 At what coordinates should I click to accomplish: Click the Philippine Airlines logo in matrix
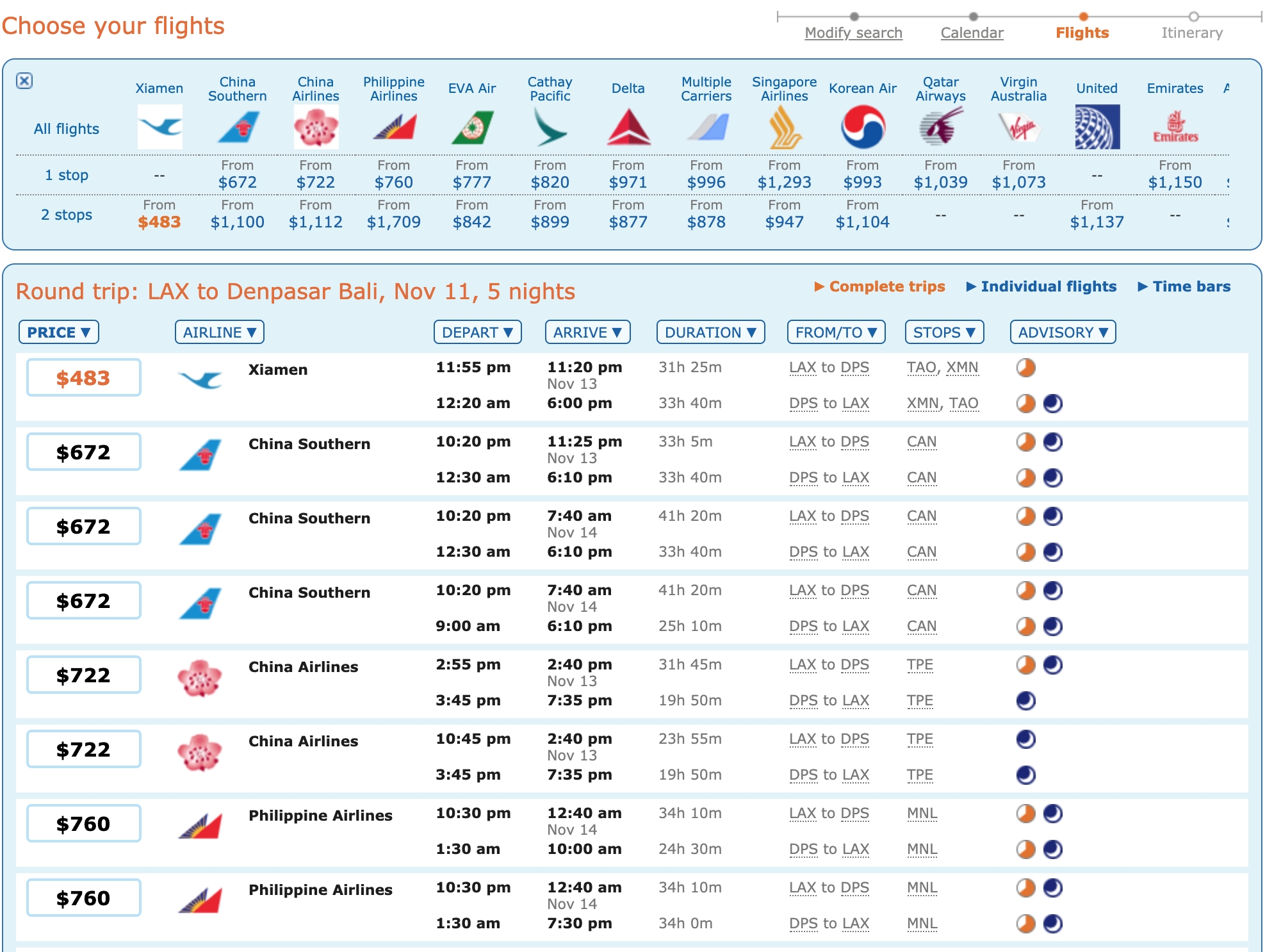click(x=394, y=127)
